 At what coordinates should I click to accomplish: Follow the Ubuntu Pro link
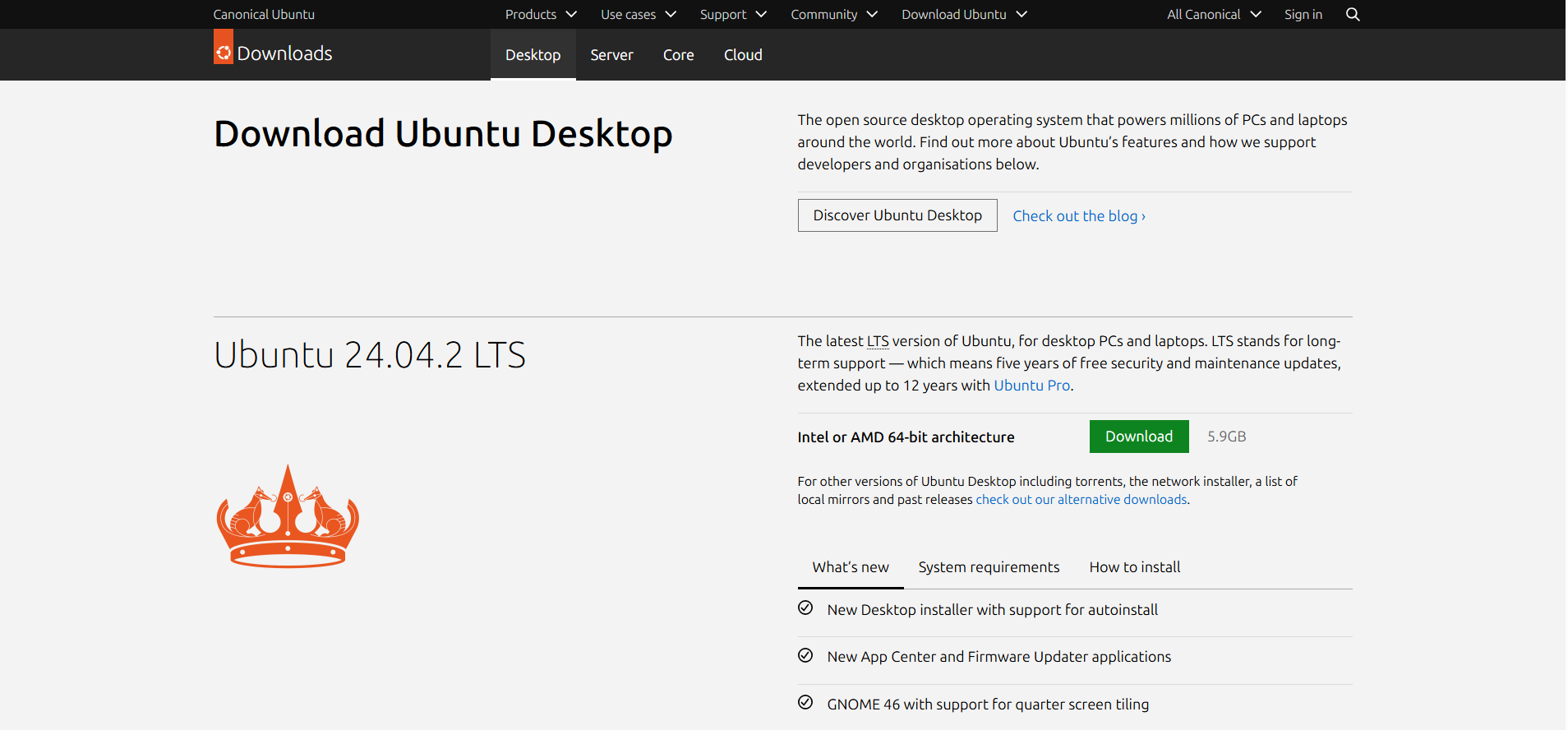coord(1032,385)
